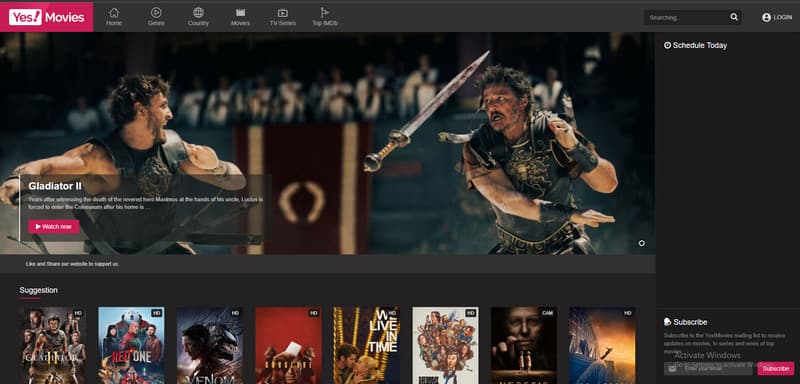Open the We Live in Time poster
This screenshot has height=384, width=800.
367,345
